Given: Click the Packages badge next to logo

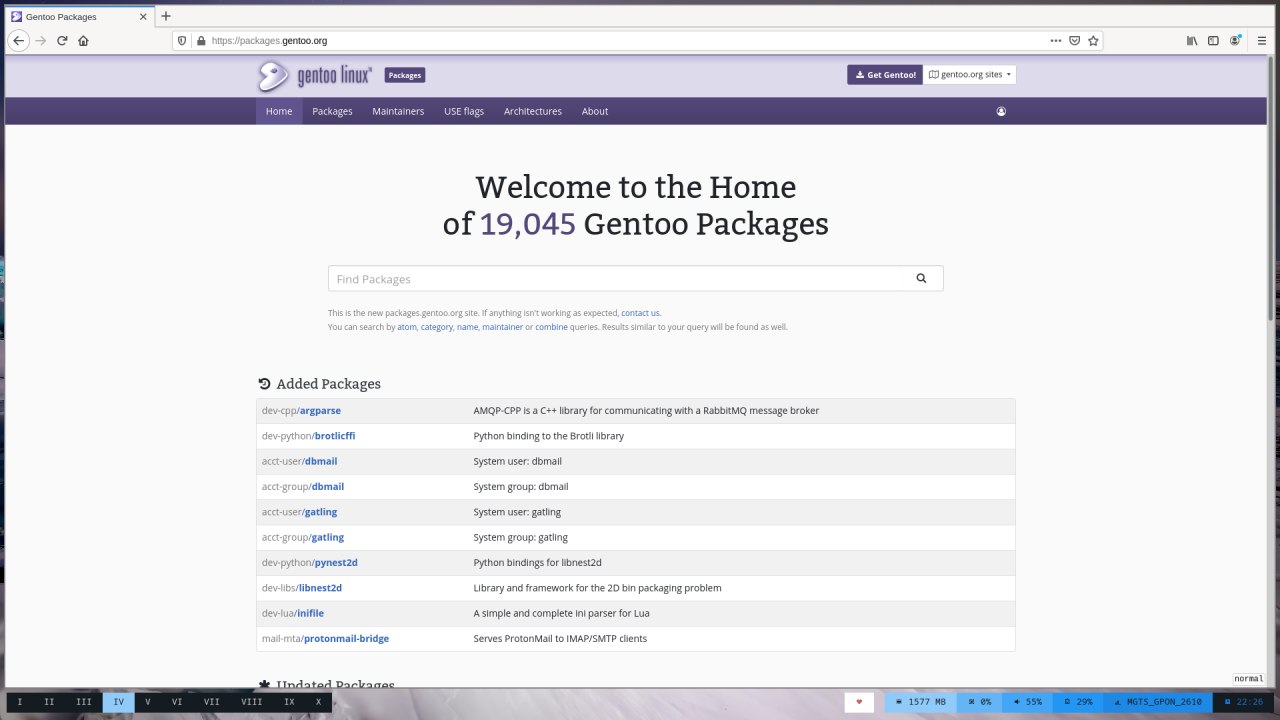Looking at the screenshot, I should [x=405, y=75].
